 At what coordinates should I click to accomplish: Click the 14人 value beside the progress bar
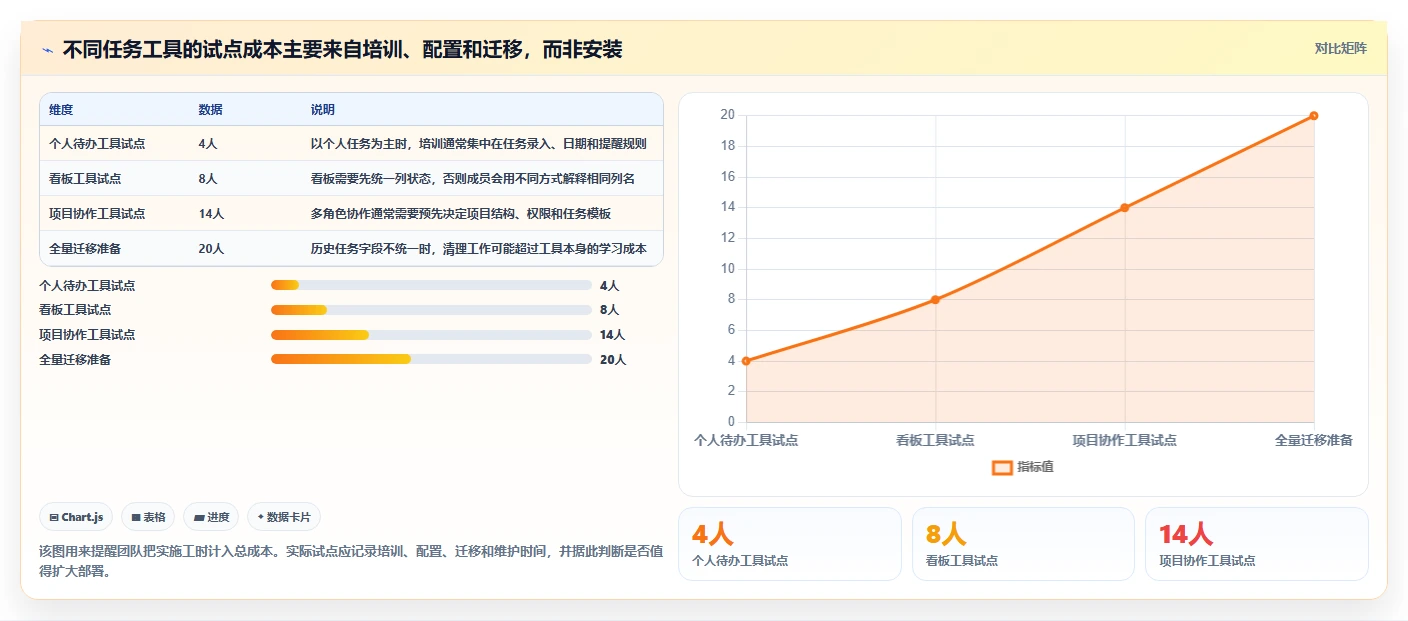pyautogui.click(x=613, y=335)
